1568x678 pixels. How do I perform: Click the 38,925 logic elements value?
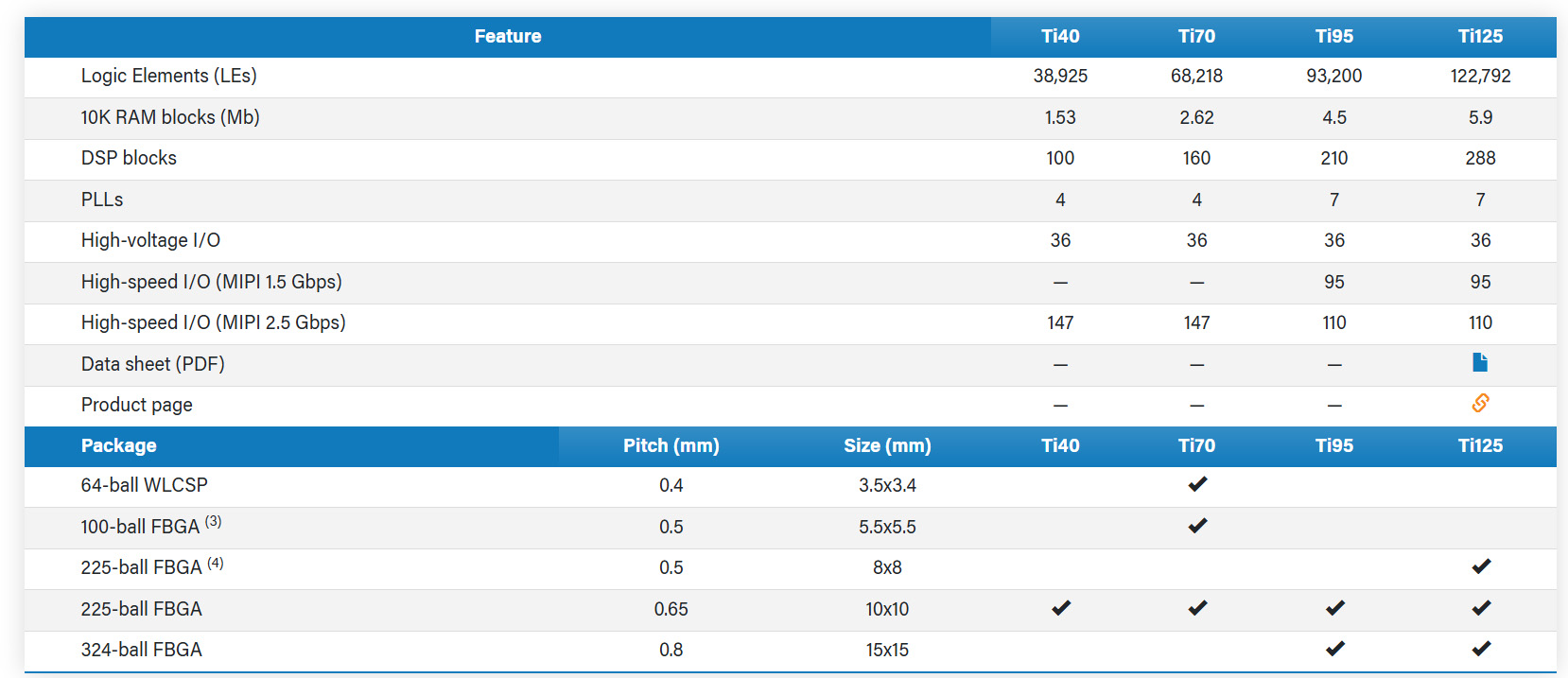(1060, 76)
